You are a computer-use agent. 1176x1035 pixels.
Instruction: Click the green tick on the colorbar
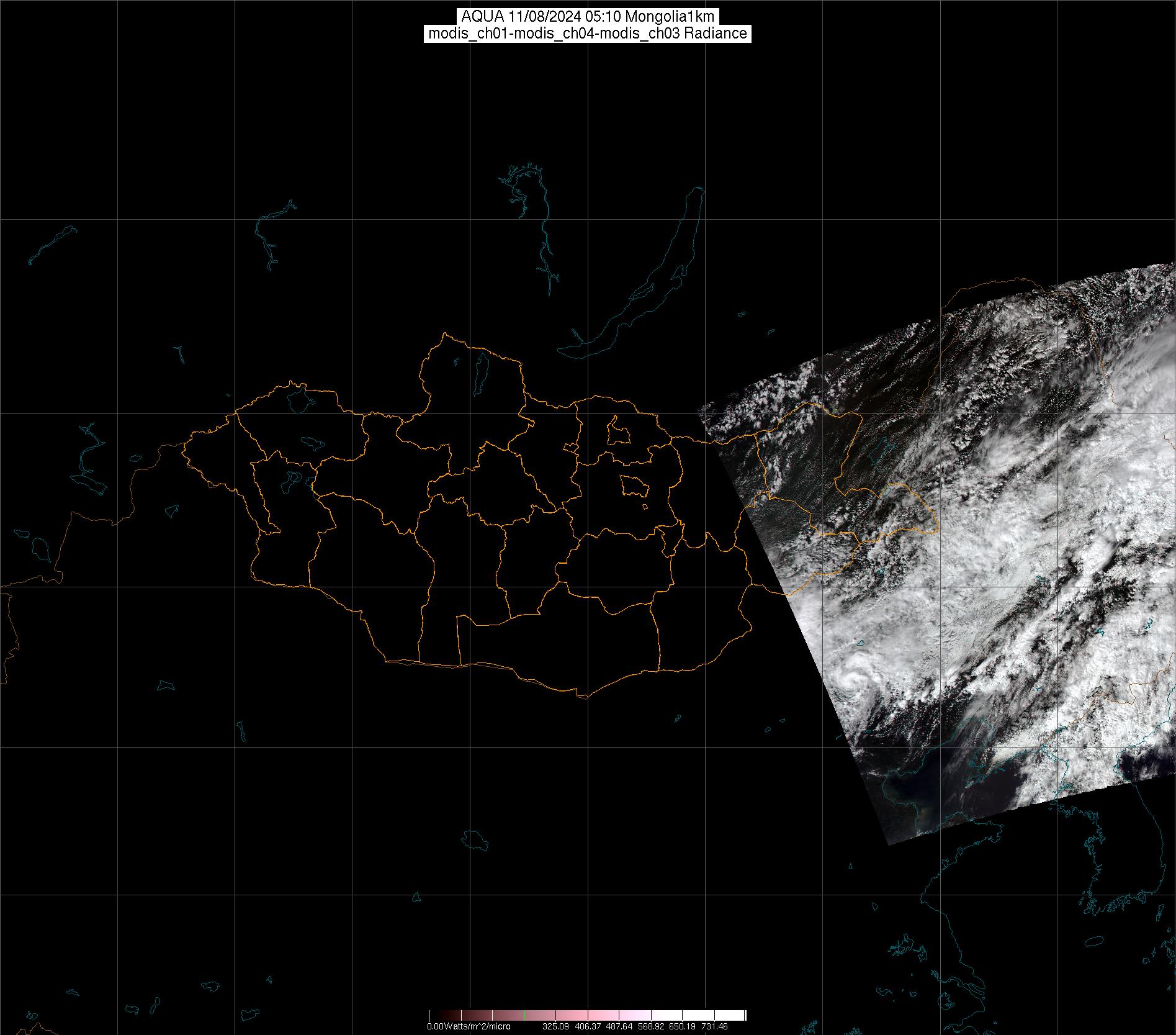[525, 1016]
